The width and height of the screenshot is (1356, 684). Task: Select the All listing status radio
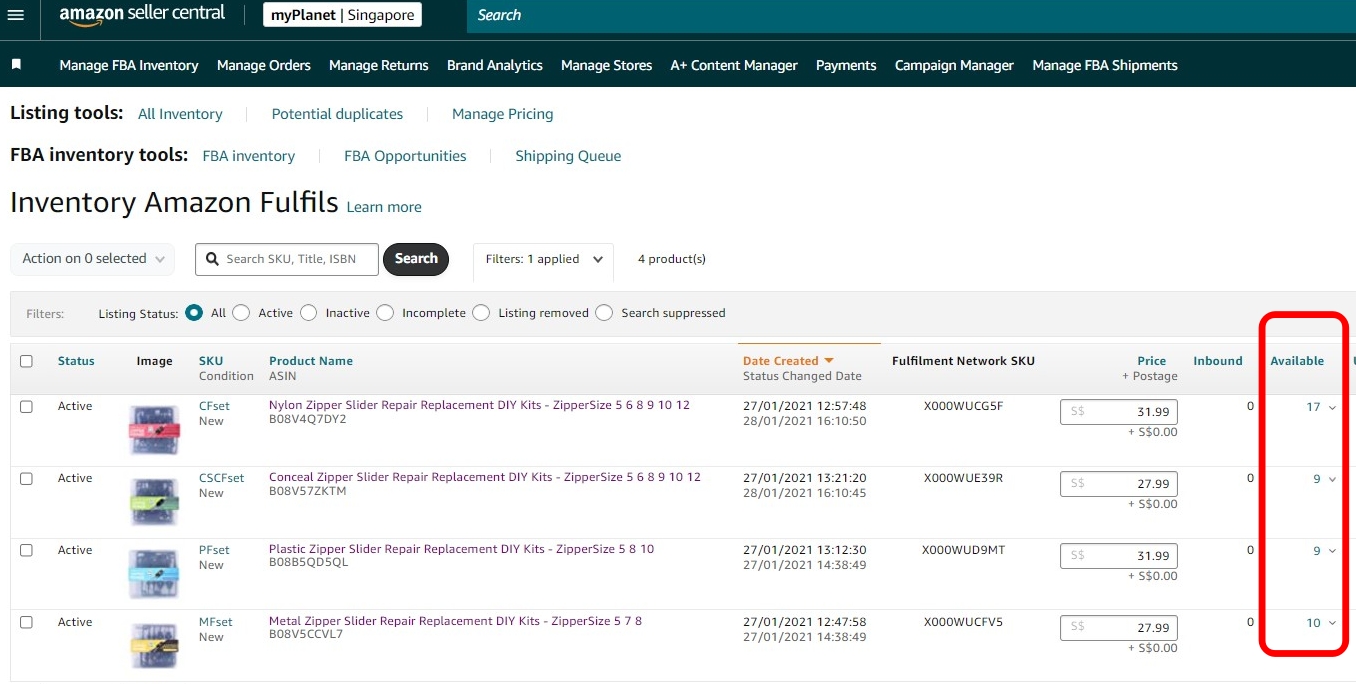click(194, 313)
